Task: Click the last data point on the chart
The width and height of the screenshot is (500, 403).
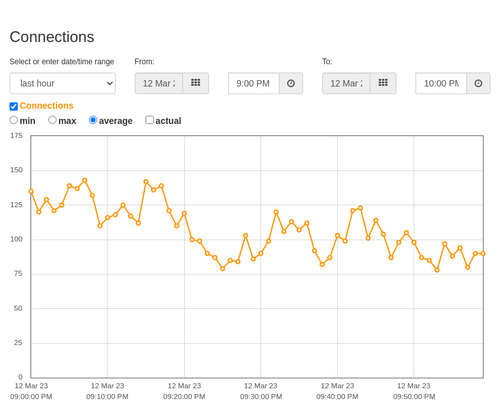Action: (483, 254)
